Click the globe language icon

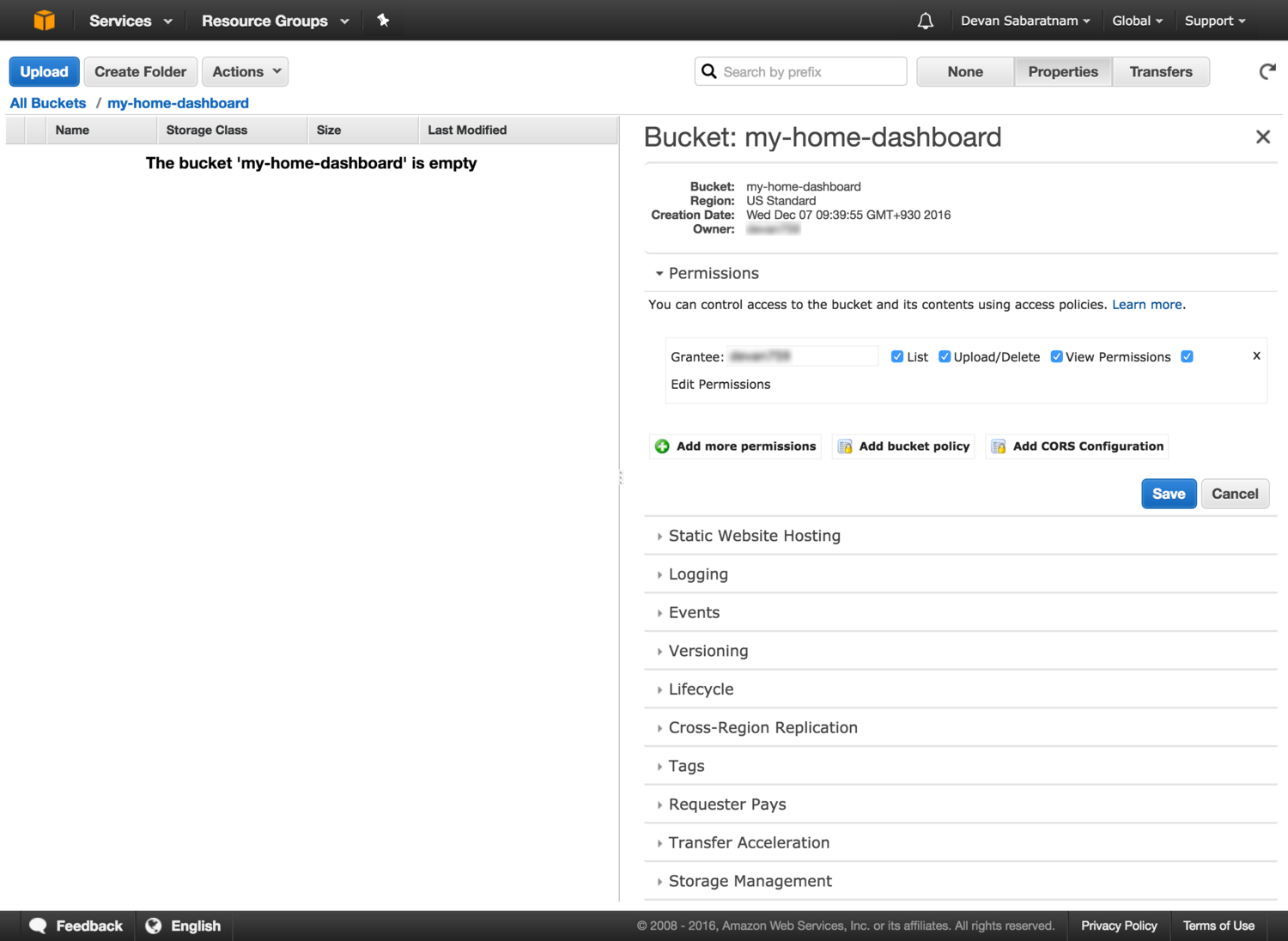tap(154, 926)
